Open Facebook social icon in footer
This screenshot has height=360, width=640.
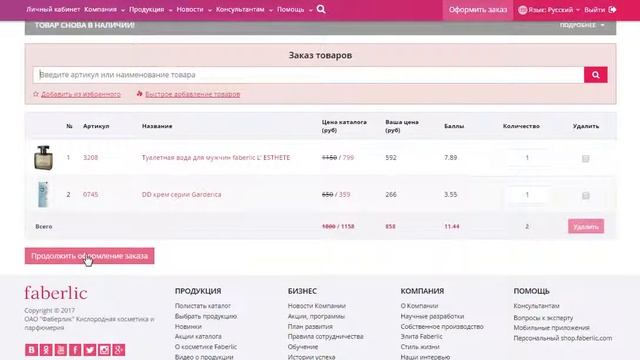click(75, 350)
